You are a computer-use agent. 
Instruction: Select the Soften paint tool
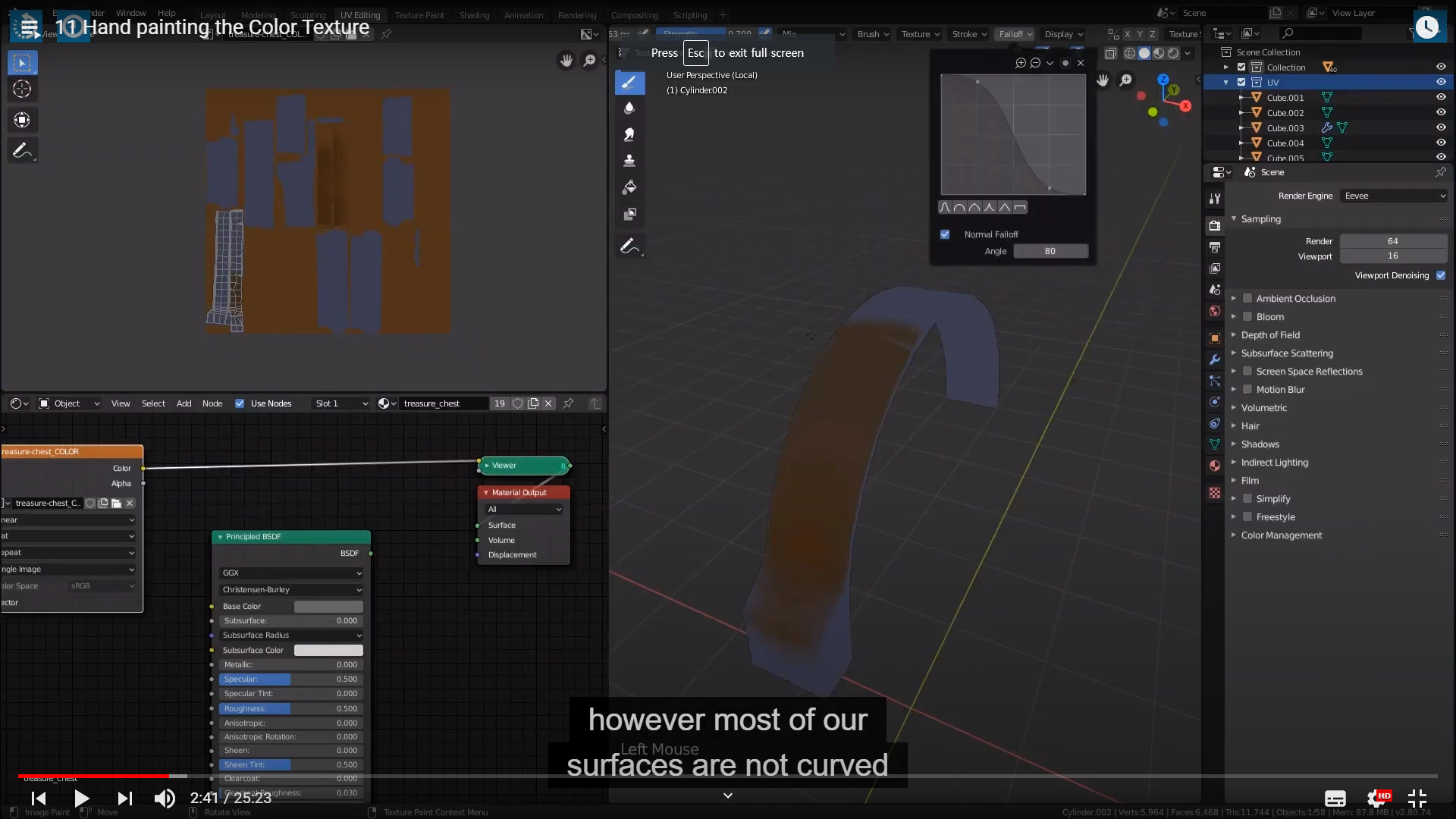point(629,108)
